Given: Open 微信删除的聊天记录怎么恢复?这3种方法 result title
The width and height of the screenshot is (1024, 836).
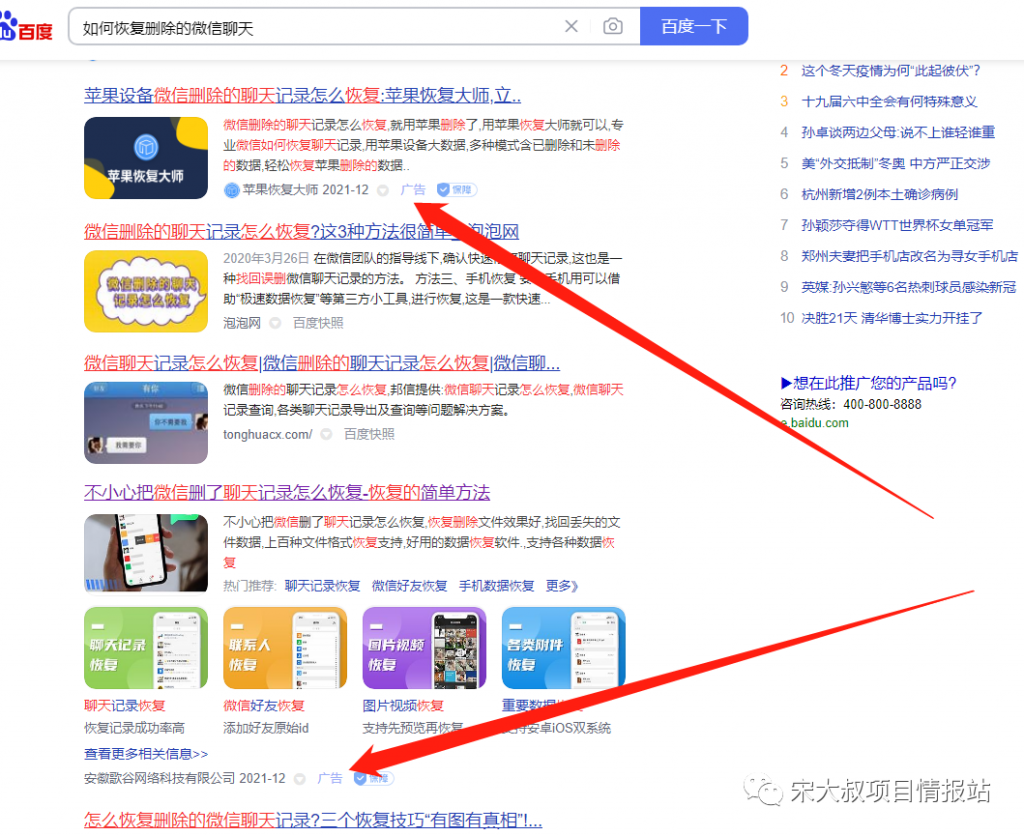Looking at the screenshot, I should click(x=301, y=231).
